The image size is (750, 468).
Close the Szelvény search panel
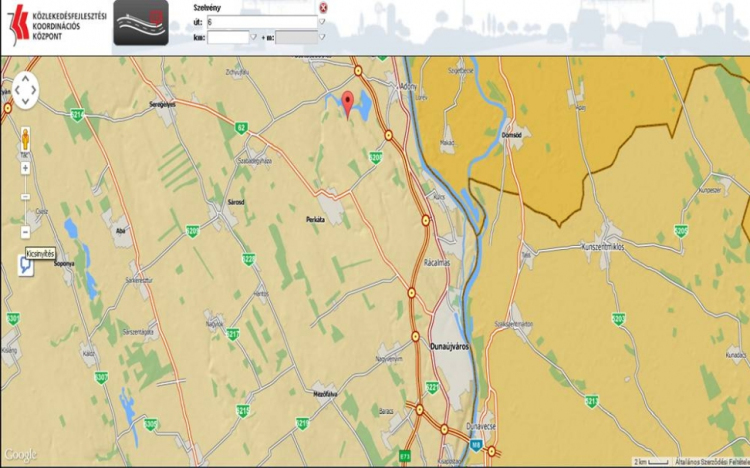point(322,7)
